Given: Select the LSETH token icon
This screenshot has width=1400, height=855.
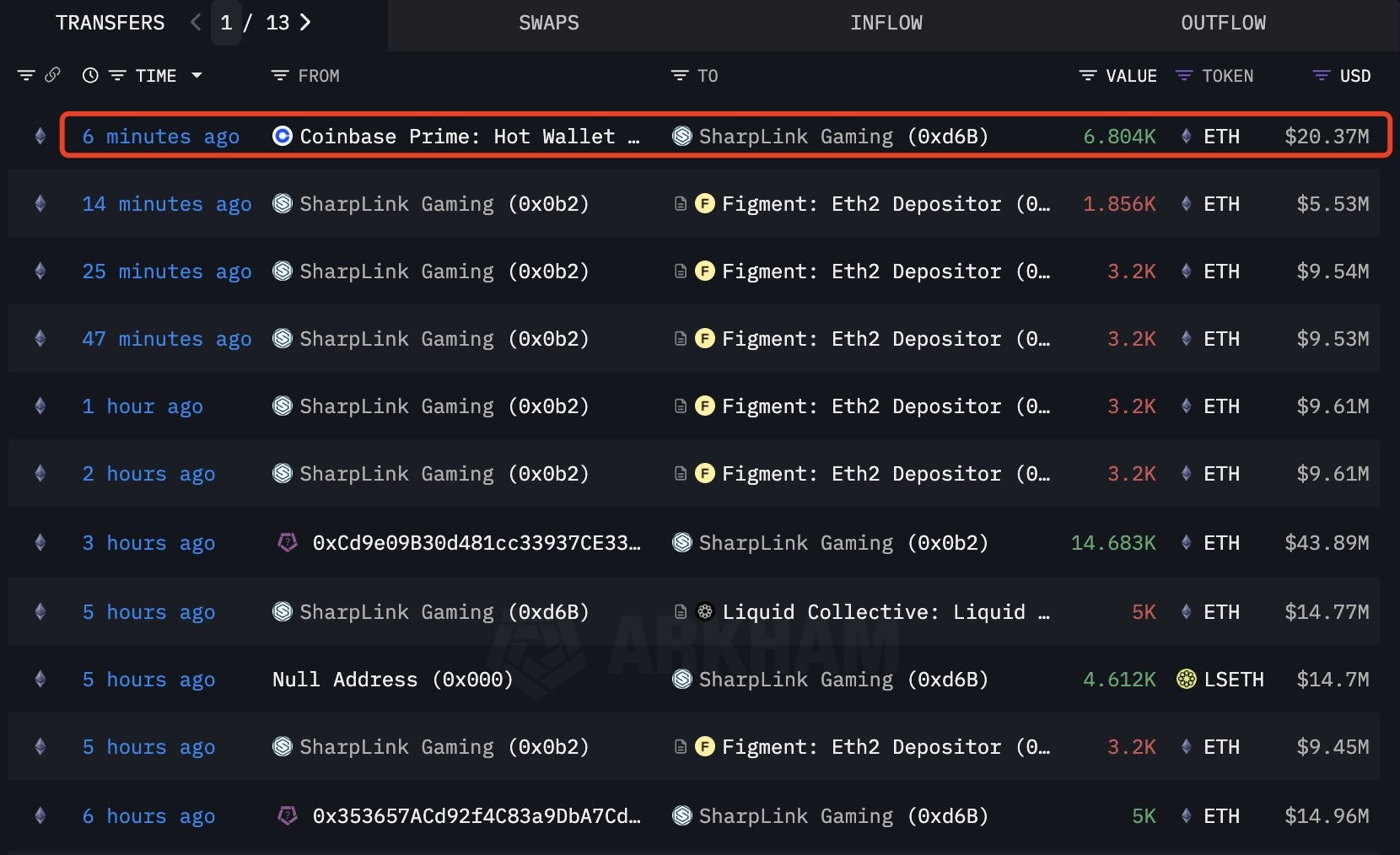Looking at the screenshot, I should (x=1187, y=679).
